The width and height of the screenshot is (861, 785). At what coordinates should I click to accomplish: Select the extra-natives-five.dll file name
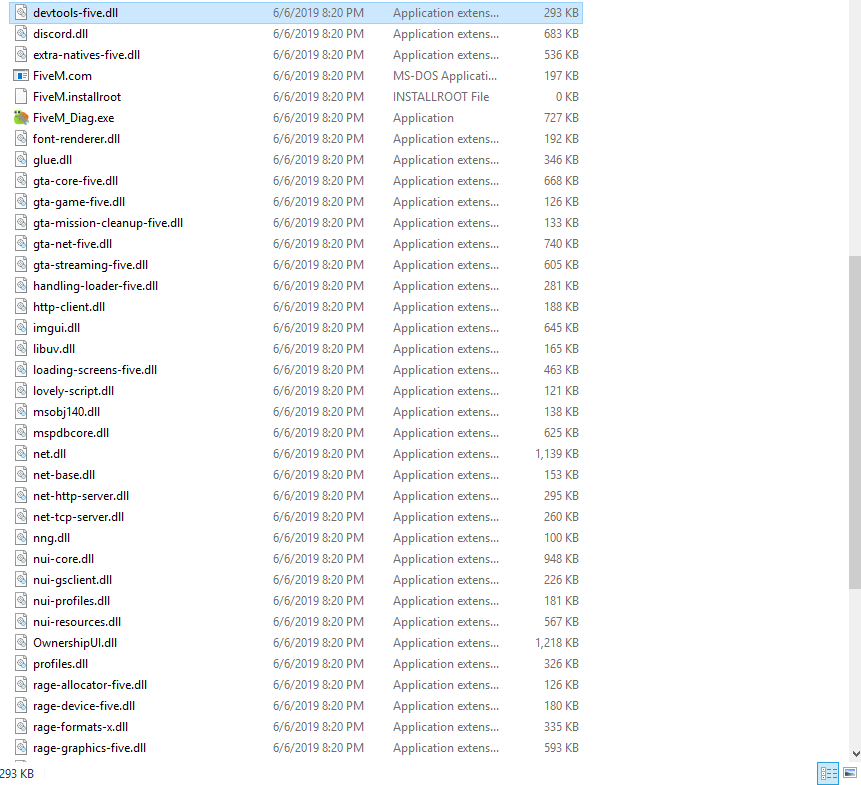point(86,55)
